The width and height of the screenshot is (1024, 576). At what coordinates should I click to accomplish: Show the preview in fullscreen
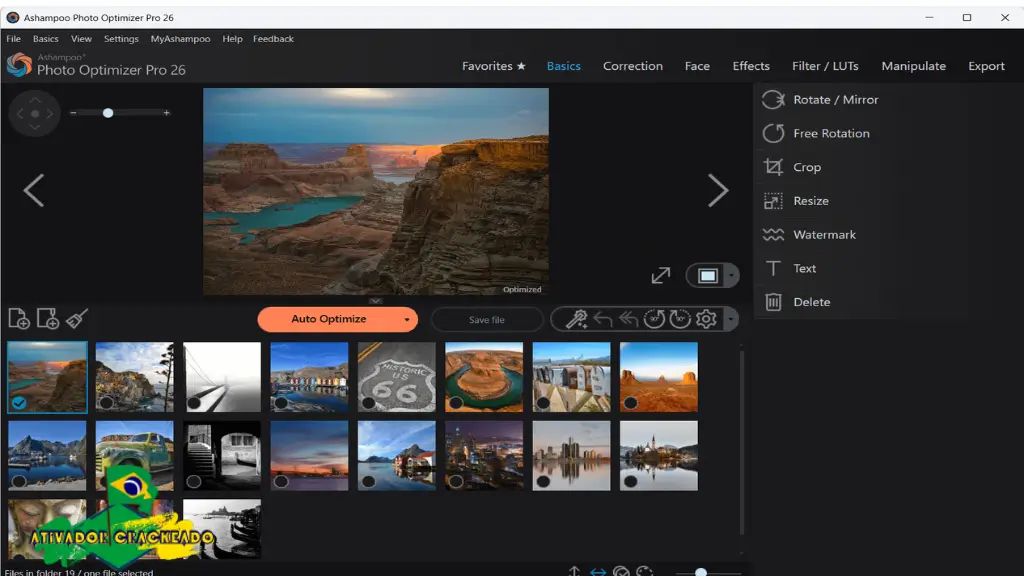(x=661, y=276)
